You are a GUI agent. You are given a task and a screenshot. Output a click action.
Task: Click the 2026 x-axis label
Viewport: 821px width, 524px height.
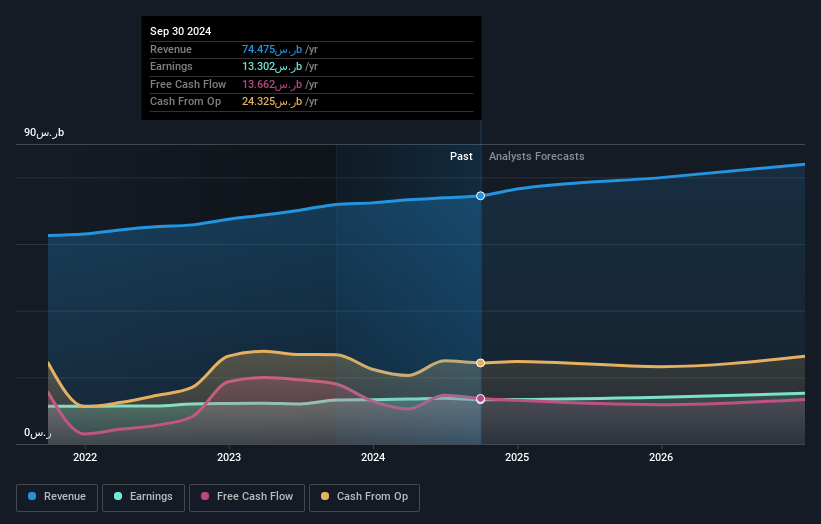click(x=661, y=458)
